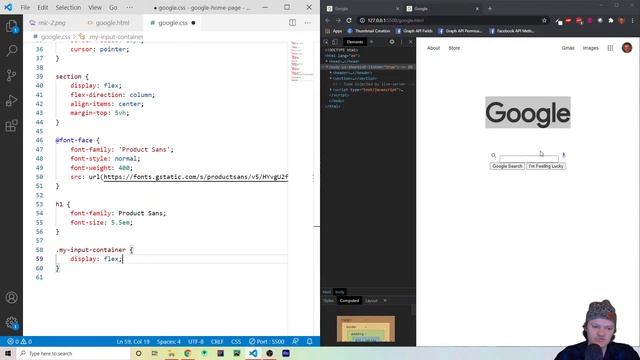Open the Gmail link on Google page
The width and height of the screenshot is (640, 360).
(568, 48)
